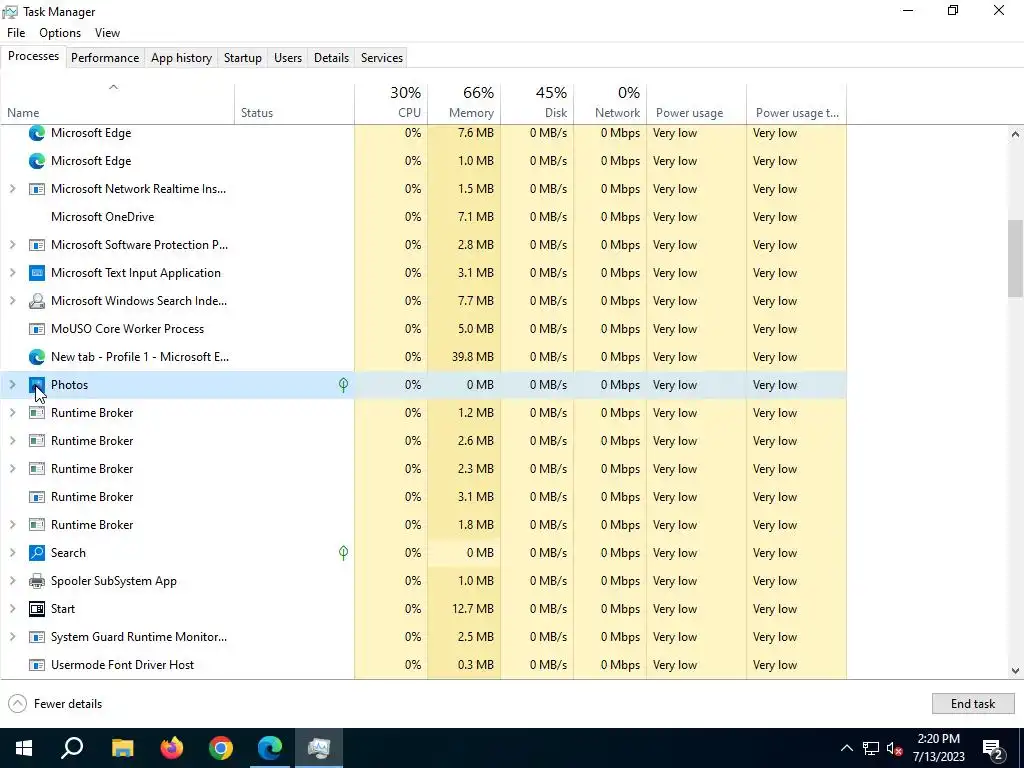Image resolution: width=1024 pixels, height=768 pixels.
Task: Sort by the Network column header
Action: click(611, 103)
